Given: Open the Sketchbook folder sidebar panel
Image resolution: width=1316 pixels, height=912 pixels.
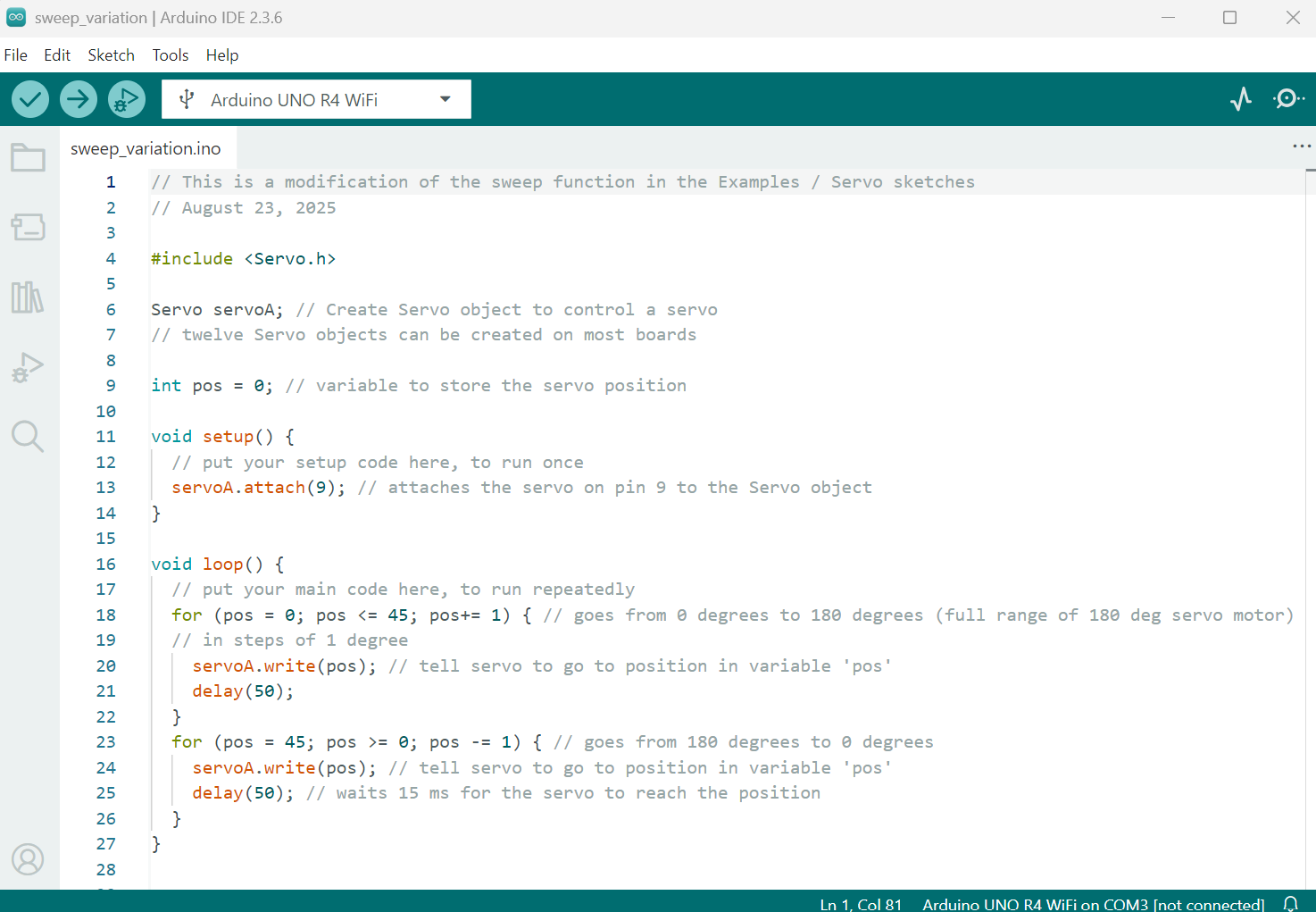Looking at the screenshot, I should pyautogui.click(x=28, y=158).
